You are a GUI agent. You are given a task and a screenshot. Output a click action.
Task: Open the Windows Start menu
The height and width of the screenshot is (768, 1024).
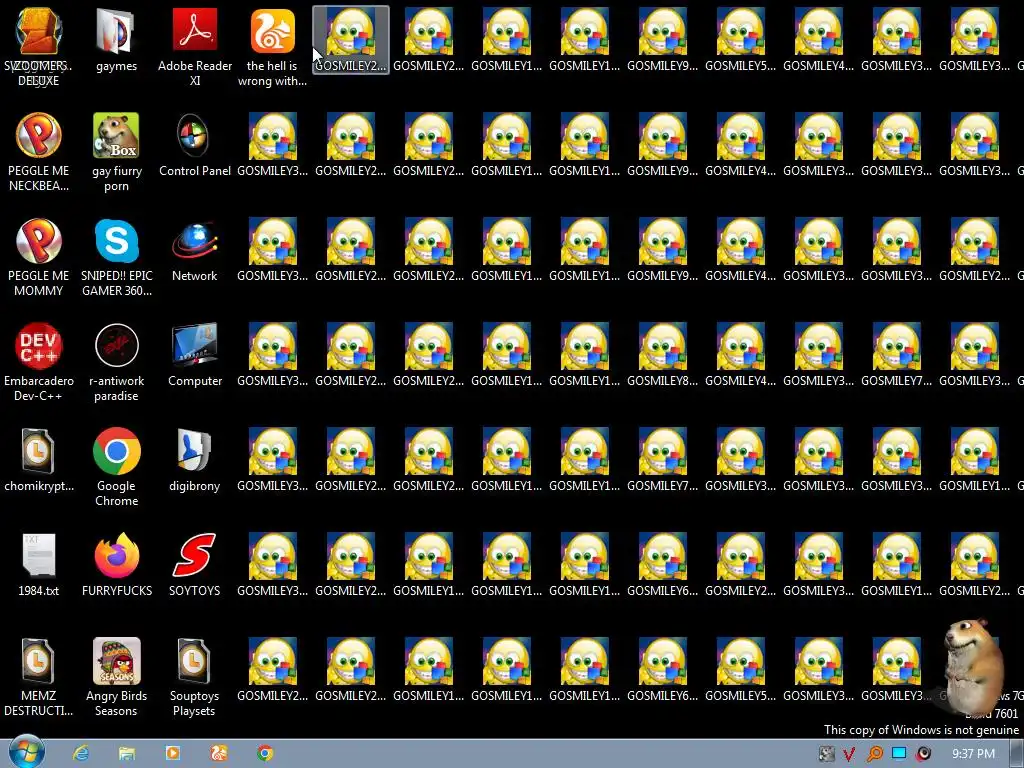pyautogui.click(x=27, y=753)
